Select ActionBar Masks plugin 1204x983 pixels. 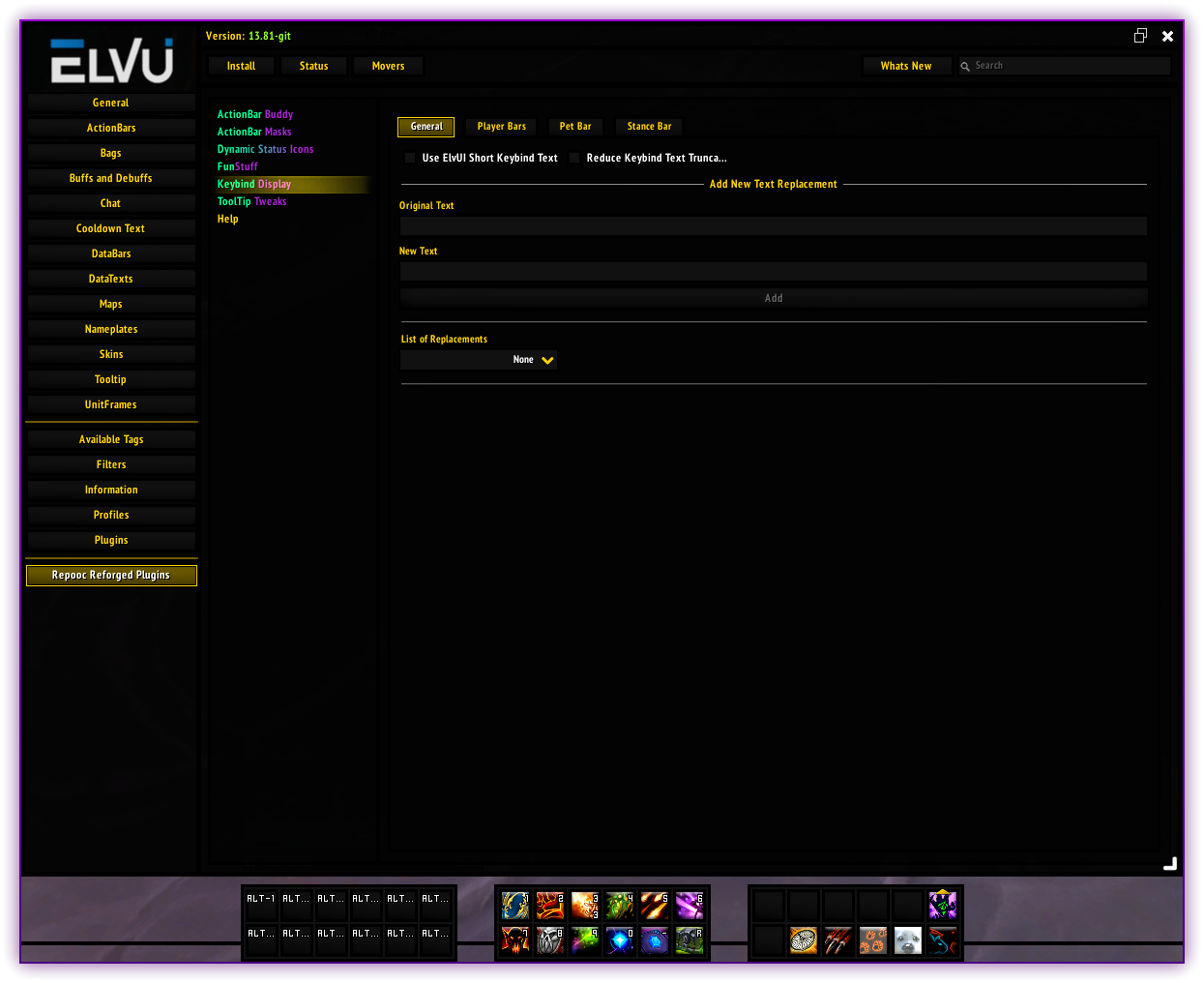point(254,132)
